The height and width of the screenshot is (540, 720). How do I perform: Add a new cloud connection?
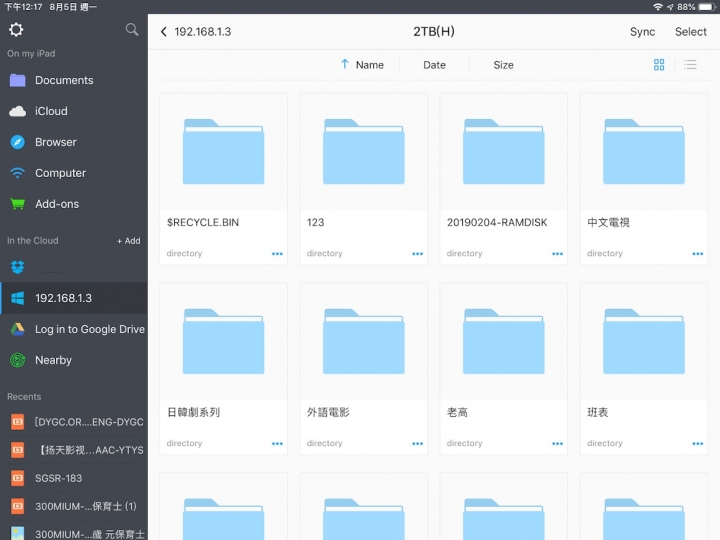129,241
